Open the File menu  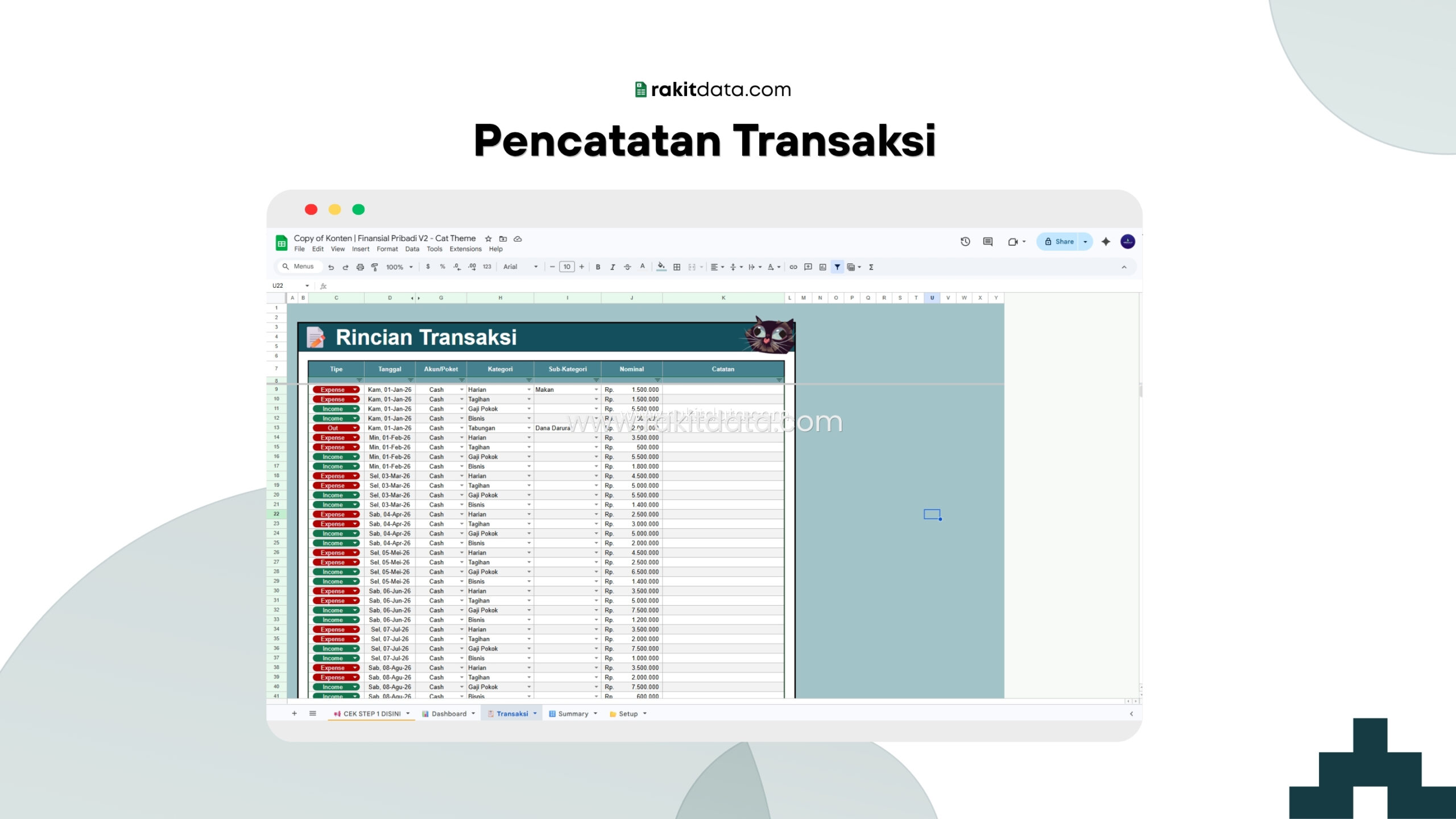[x=300, y=249]
